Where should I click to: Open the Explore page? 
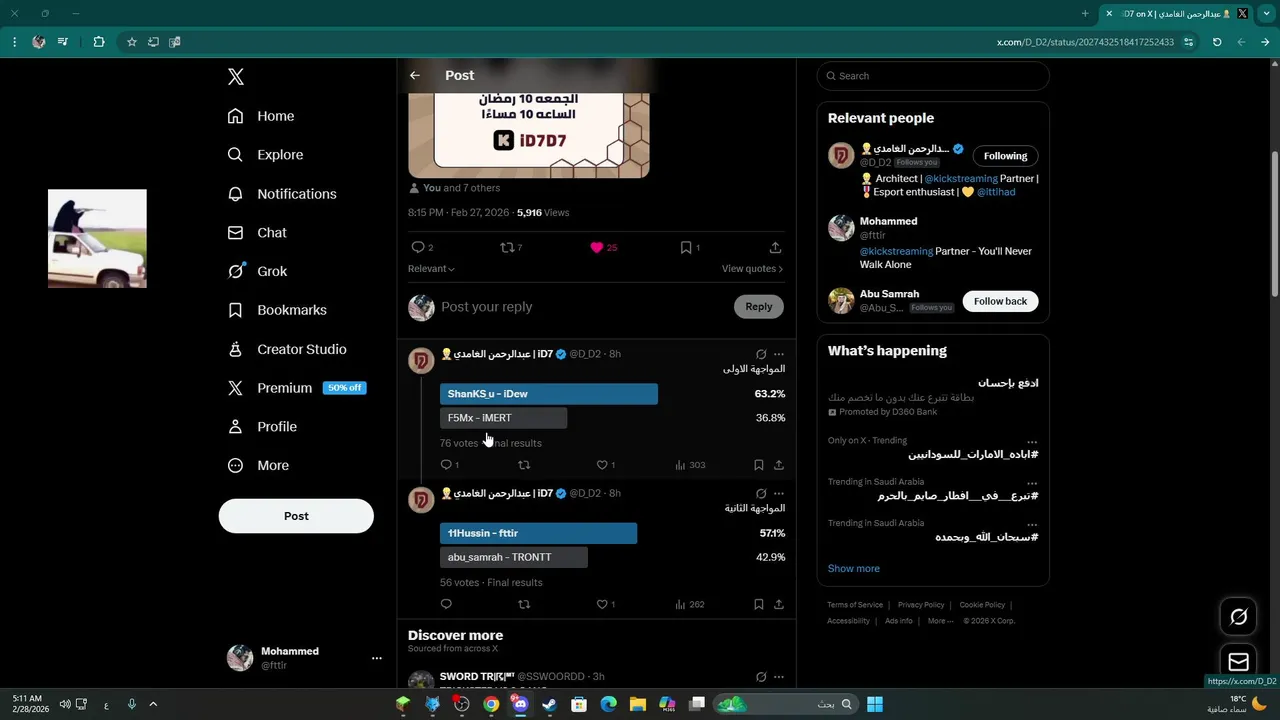point(265,155)
